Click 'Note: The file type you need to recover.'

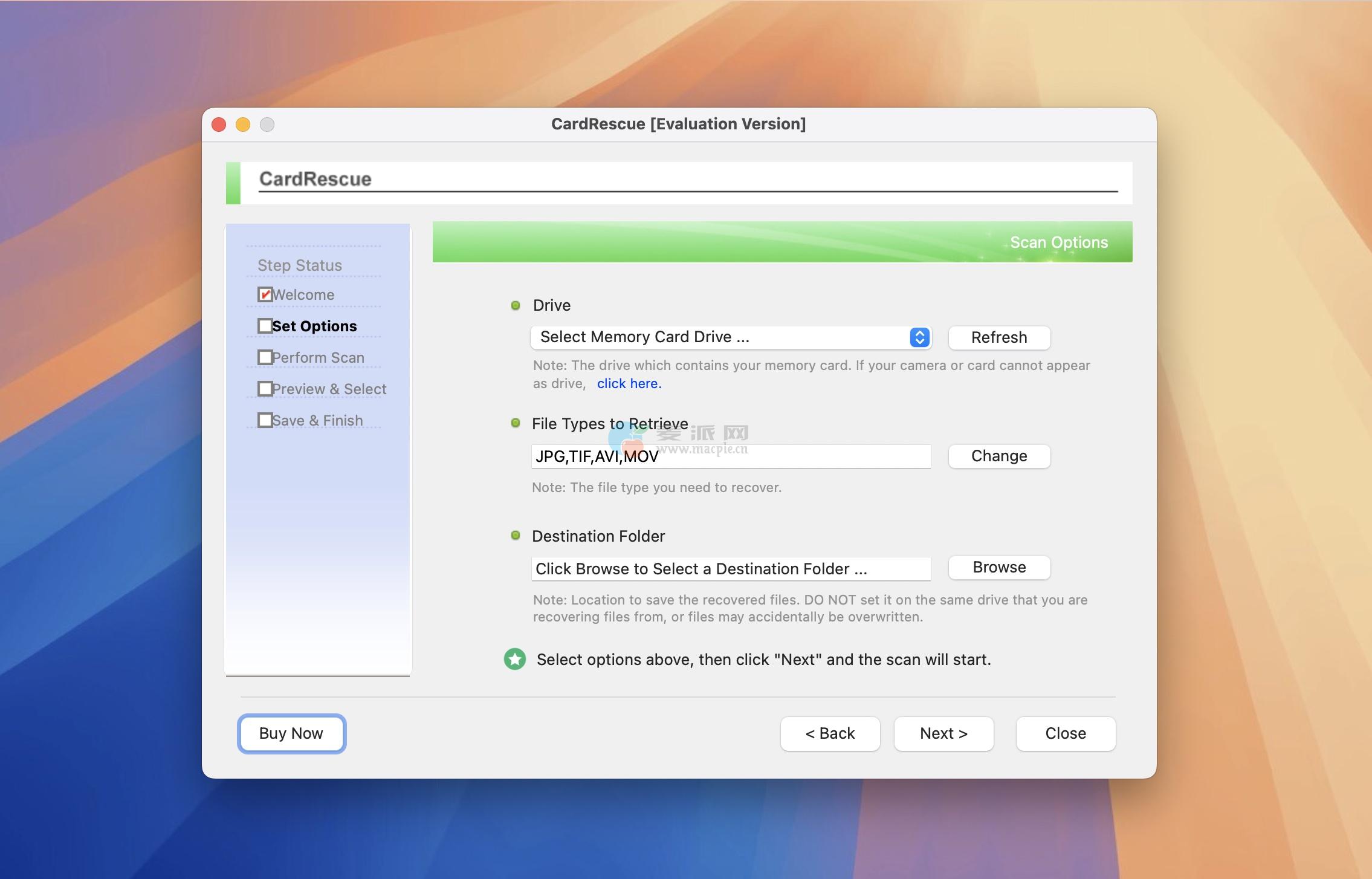[x=656, y=487]
